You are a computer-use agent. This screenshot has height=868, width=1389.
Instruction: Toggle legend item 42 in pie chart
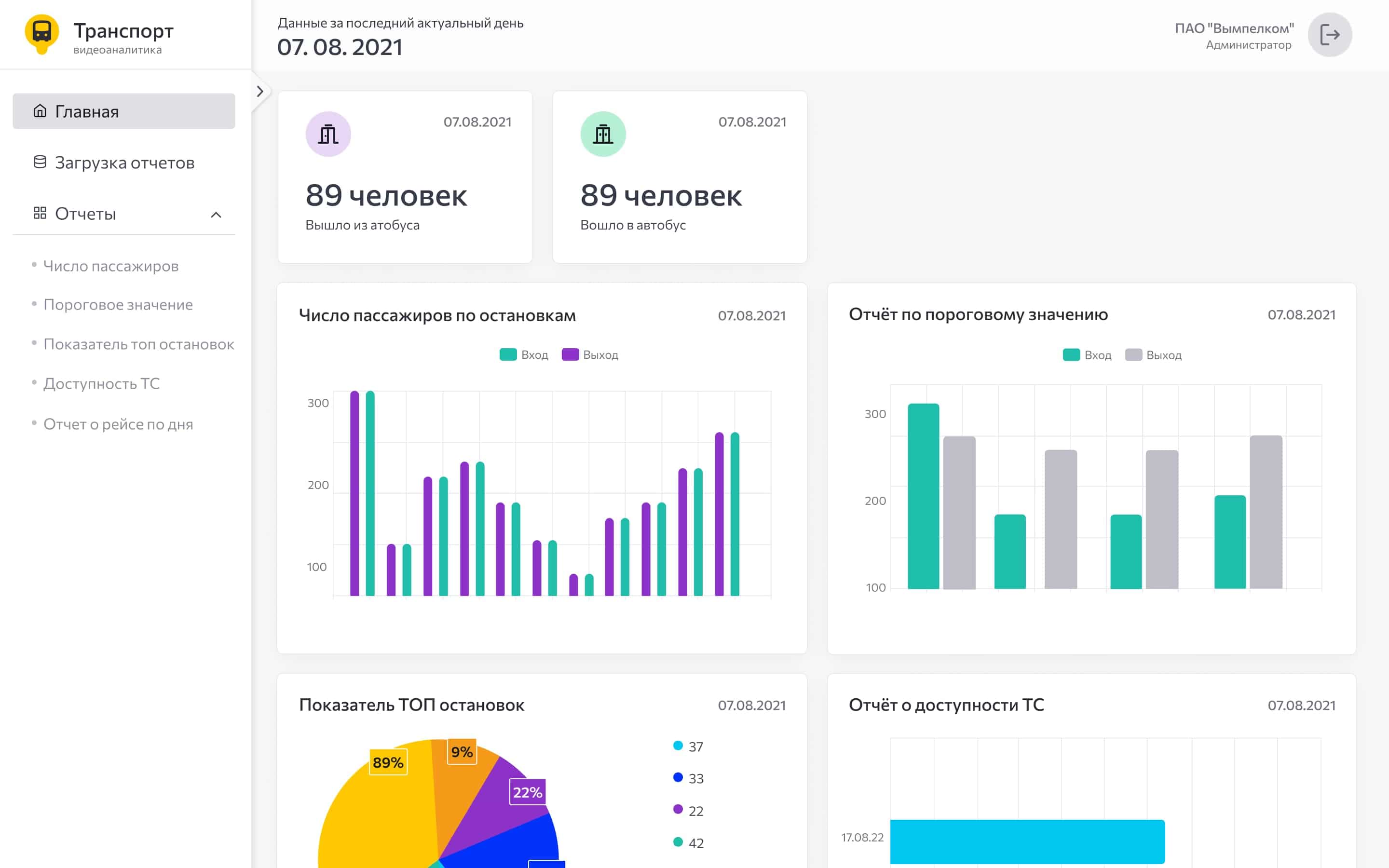688,843
